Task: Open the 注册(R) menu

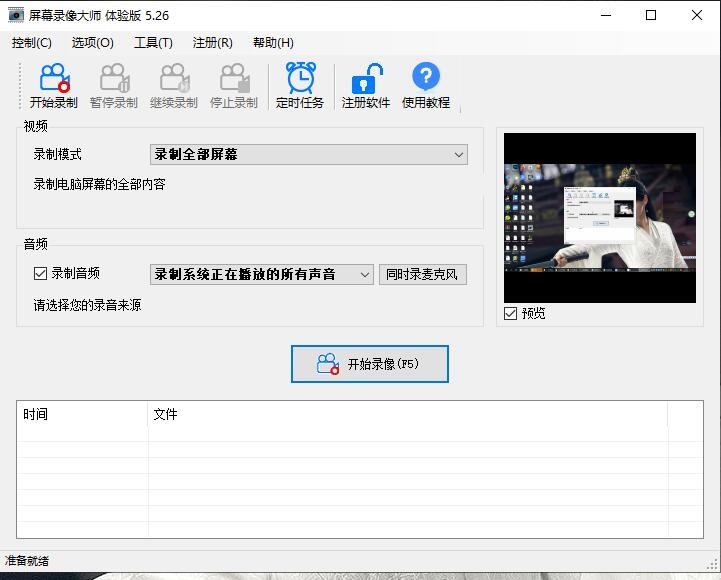Action: (x=212, y=43)
